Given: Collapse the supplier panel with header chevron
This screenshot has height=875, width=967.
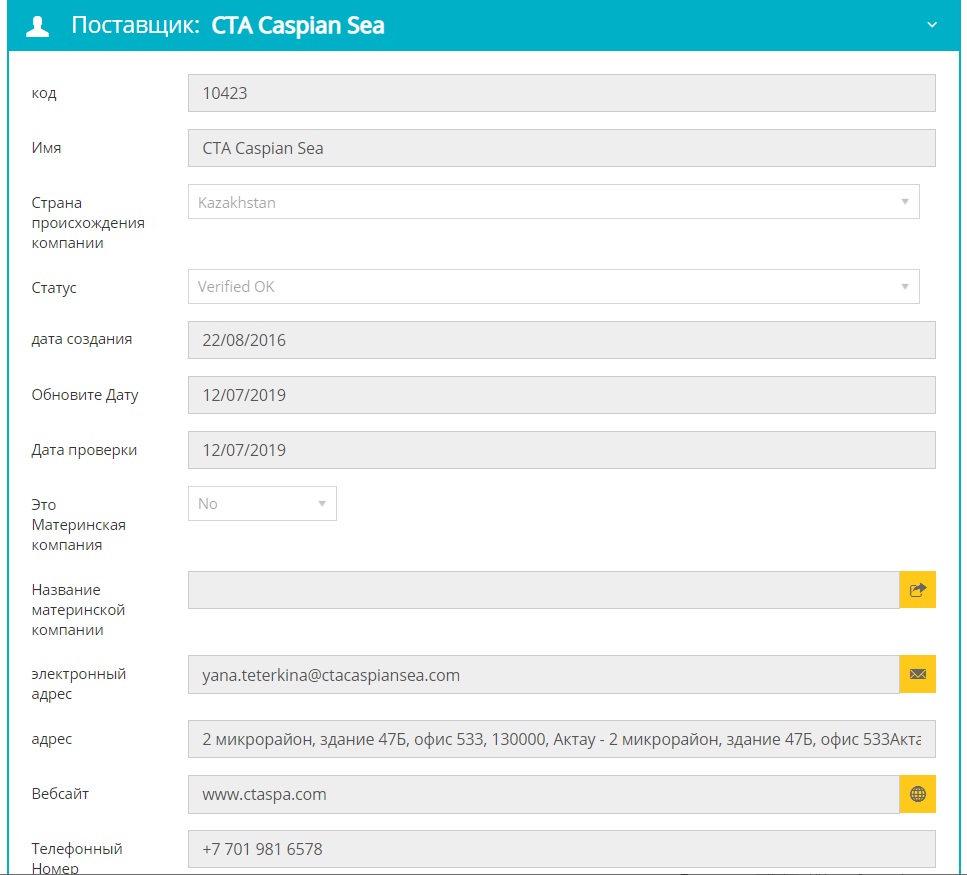Looking at the screenshot, I should point(932,25).
